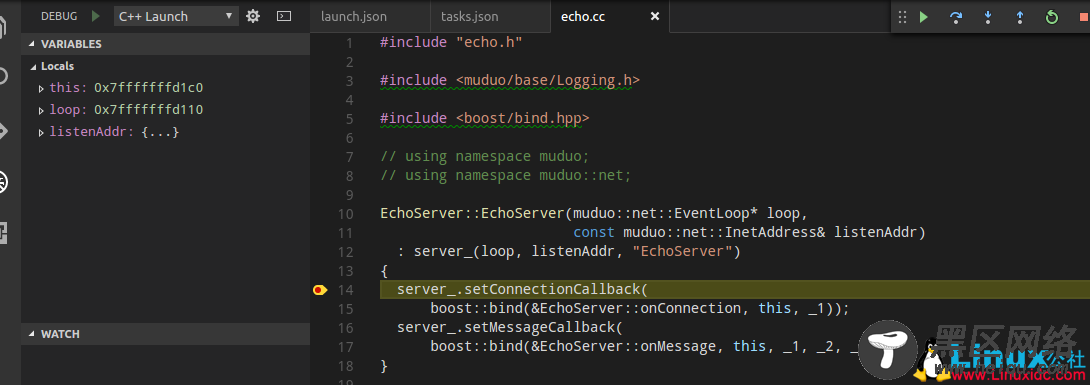Viewport: 1090px width, 385px height.
Task: Click the {...} value of listenAddr
Action: [x=161, y=131]
